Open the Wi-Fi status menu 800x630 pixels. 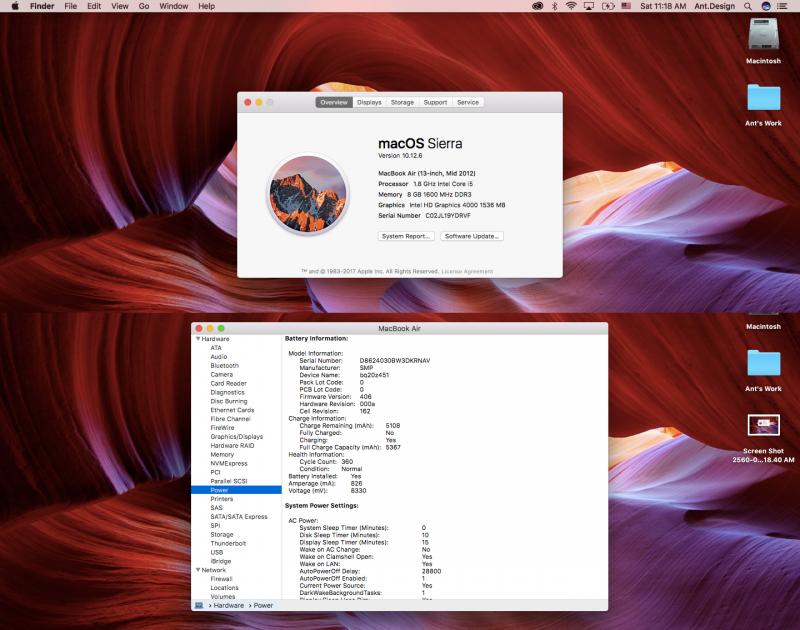tap(571, 6)
